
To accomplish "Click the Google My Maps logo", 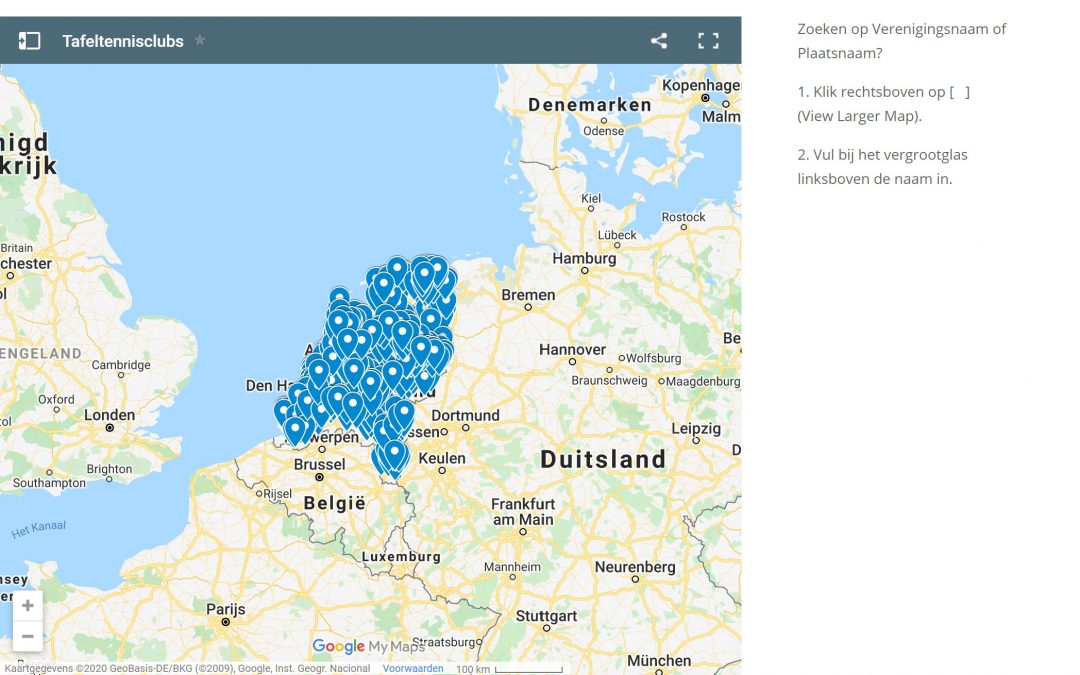I will tap(368, 646).
